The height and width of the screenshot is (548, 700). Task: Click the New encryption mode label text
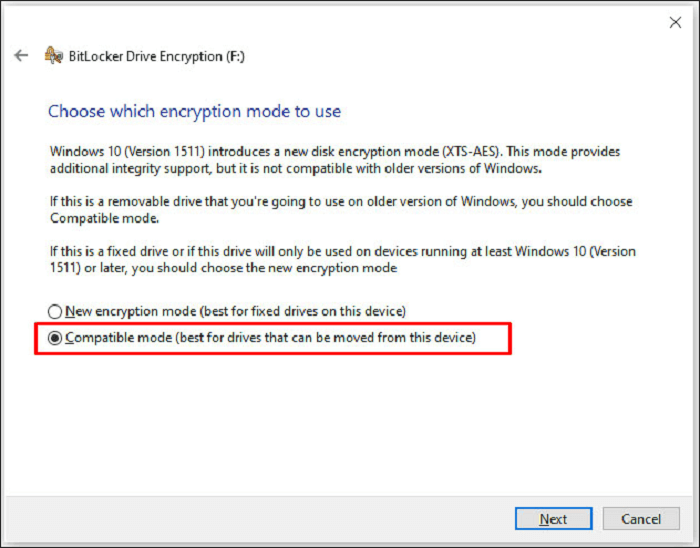tap(235, 311)
